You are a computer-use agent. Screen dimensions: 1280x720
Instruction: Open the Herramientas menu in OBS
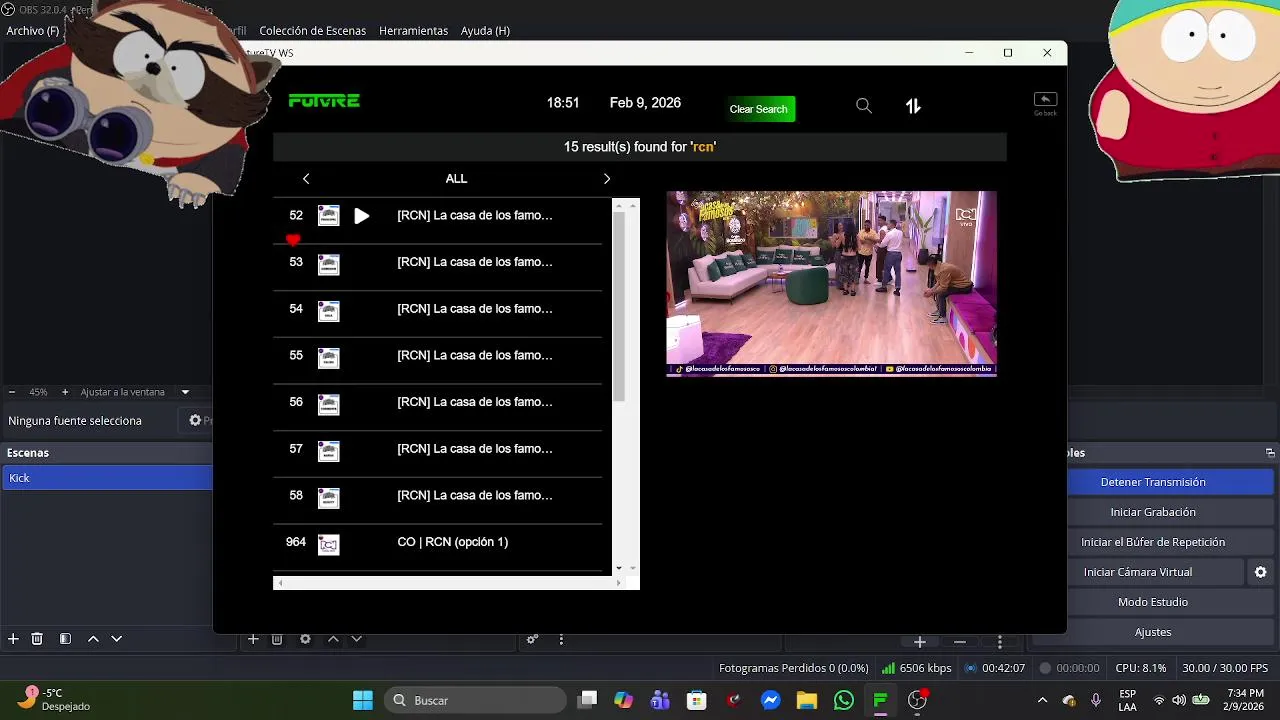point(413,31)
